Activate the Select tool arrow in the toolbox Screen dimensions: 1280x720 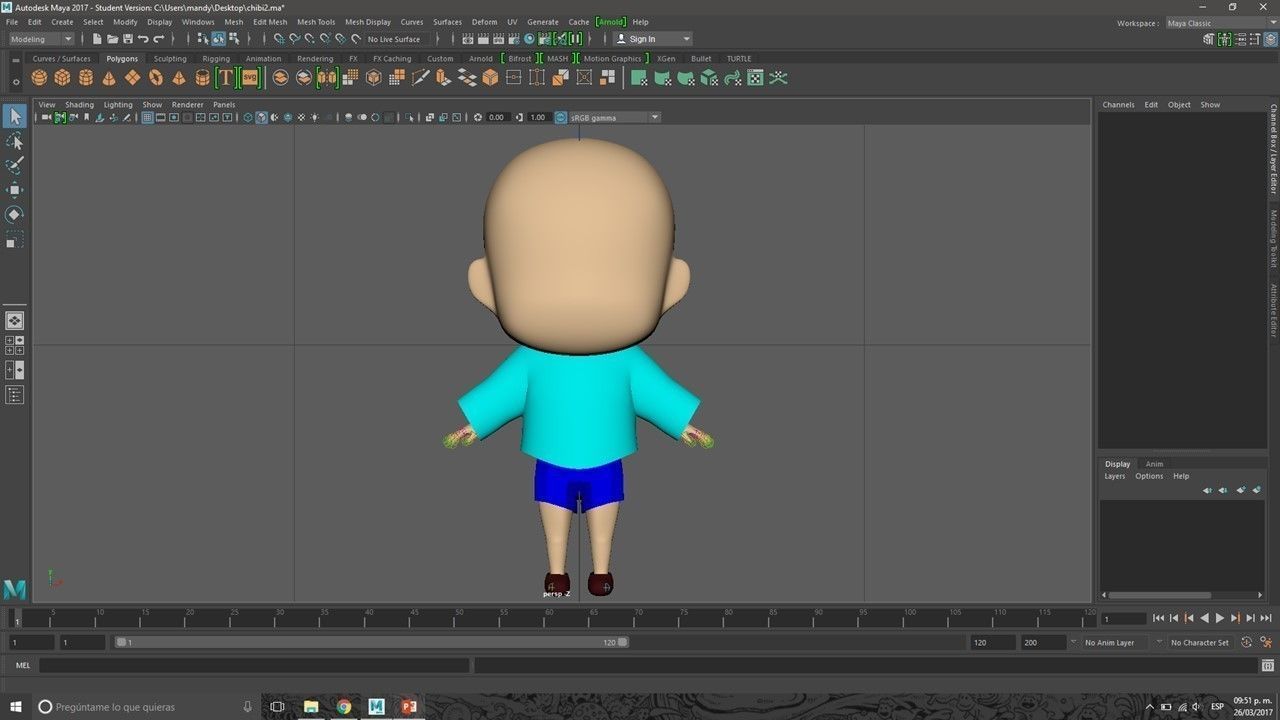pos(14,116)
